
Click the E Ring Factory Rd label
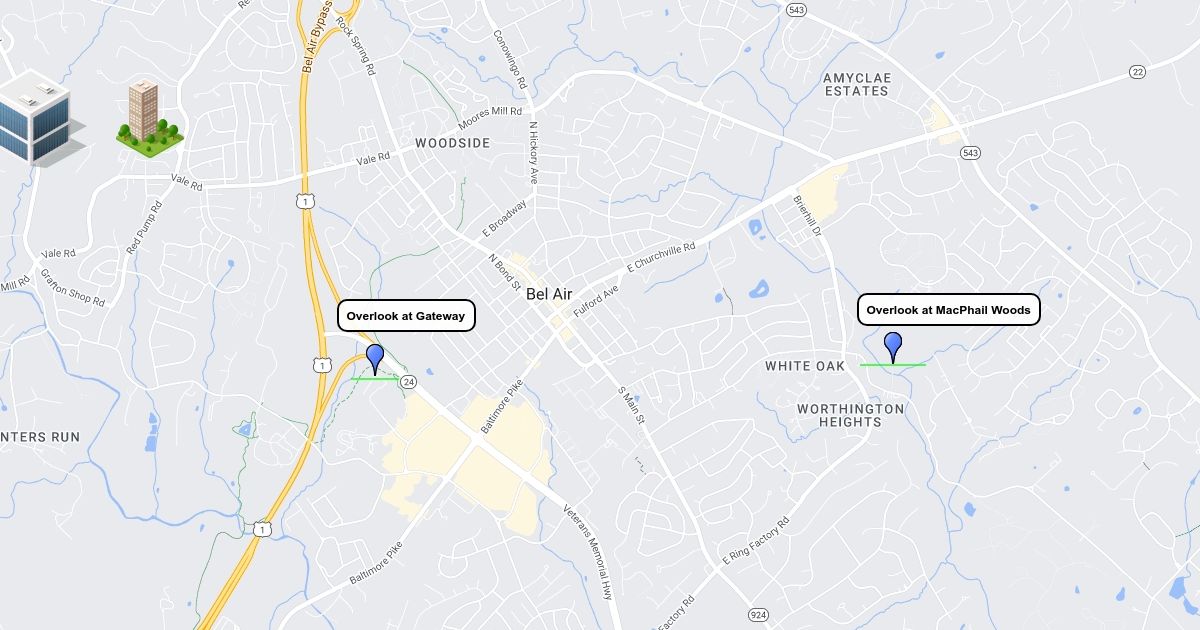coord(755,541)
